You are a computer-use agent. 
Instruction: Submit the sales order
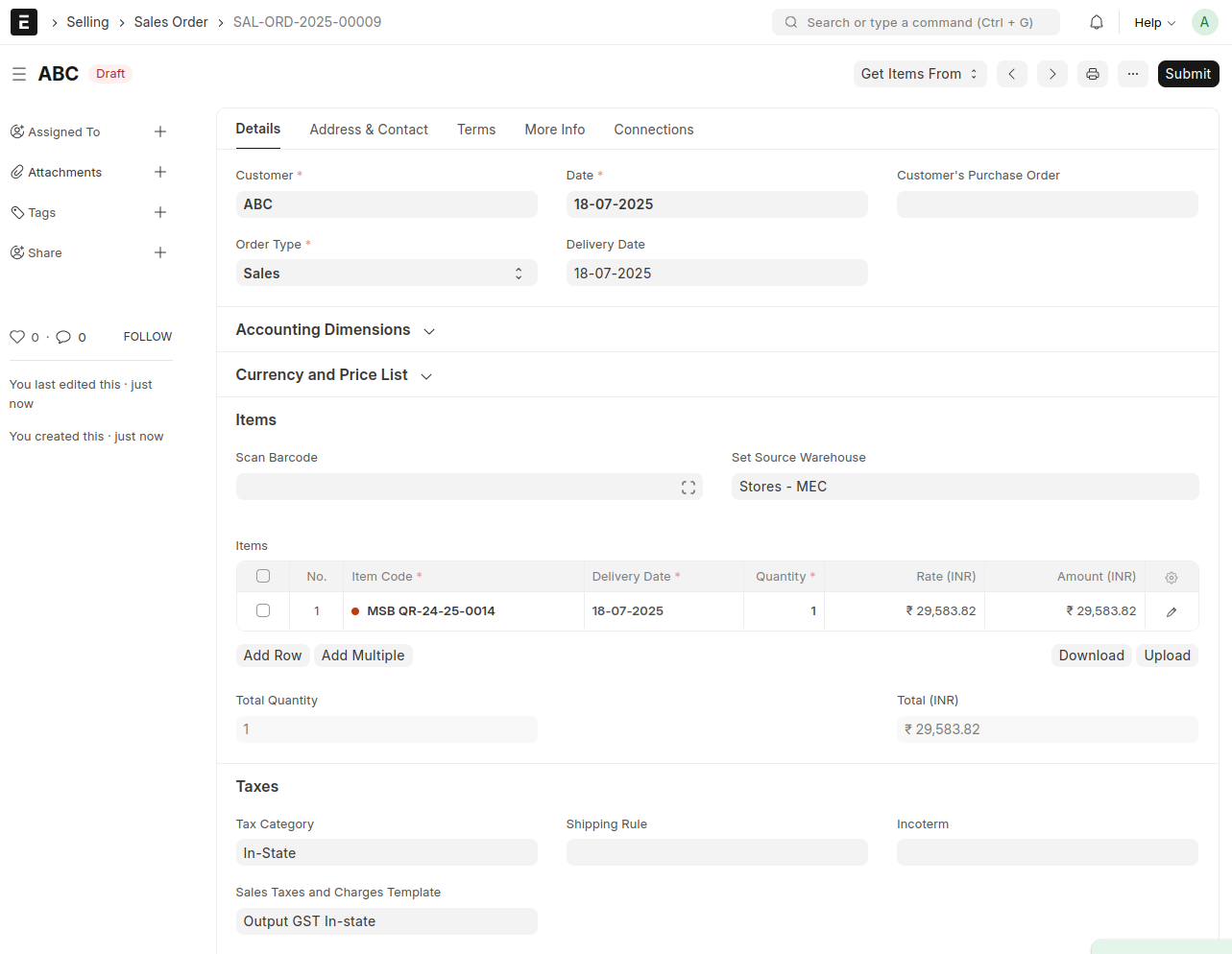tap(1188, 74)
